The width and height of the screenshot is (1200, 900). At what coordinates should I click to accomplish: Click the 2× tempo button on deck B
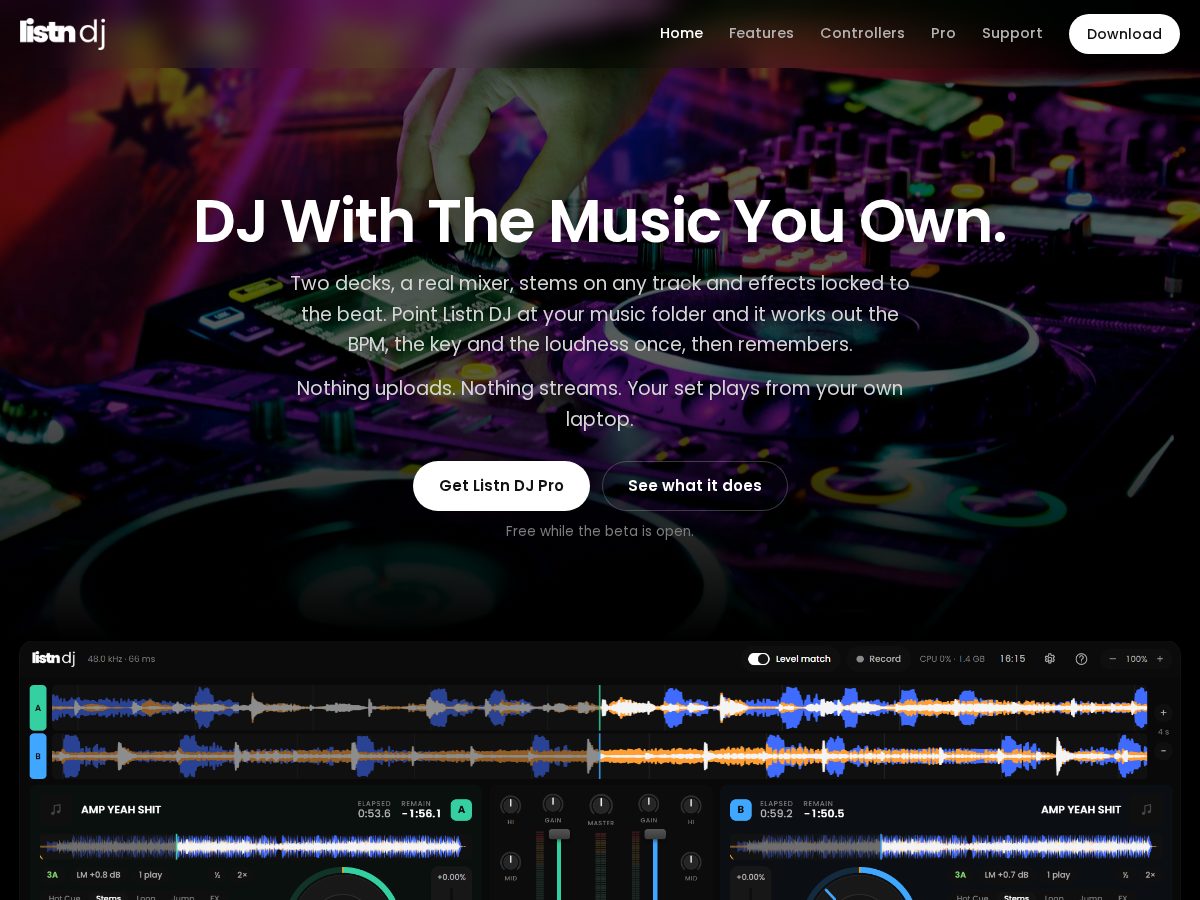point(1150,875)
